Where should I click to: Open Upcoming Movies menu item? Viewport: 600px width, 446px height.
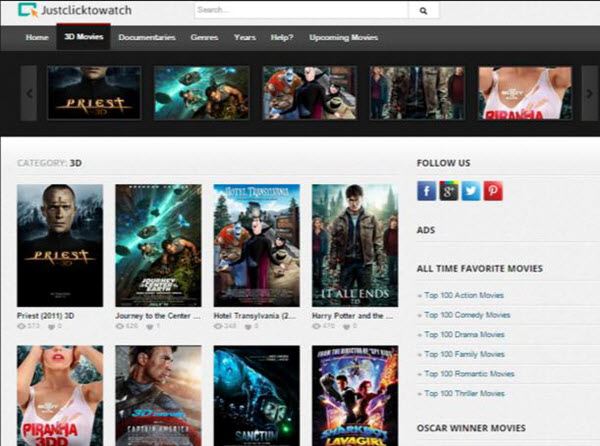point(344,37)
